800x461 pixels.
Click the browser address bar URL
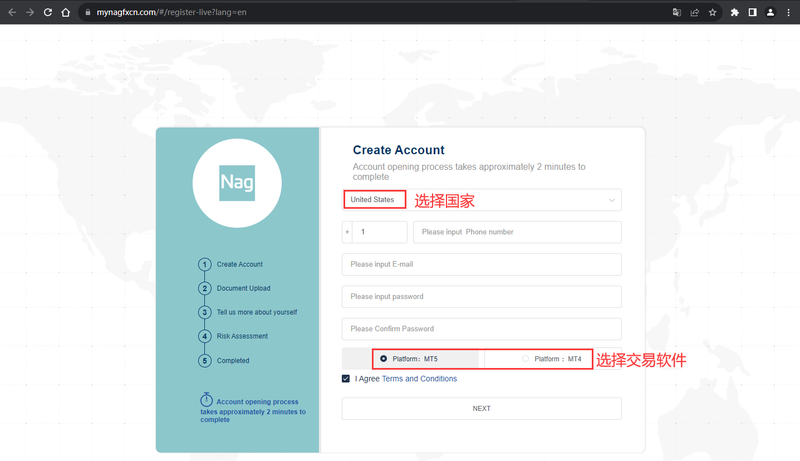[x=171, y=12]
